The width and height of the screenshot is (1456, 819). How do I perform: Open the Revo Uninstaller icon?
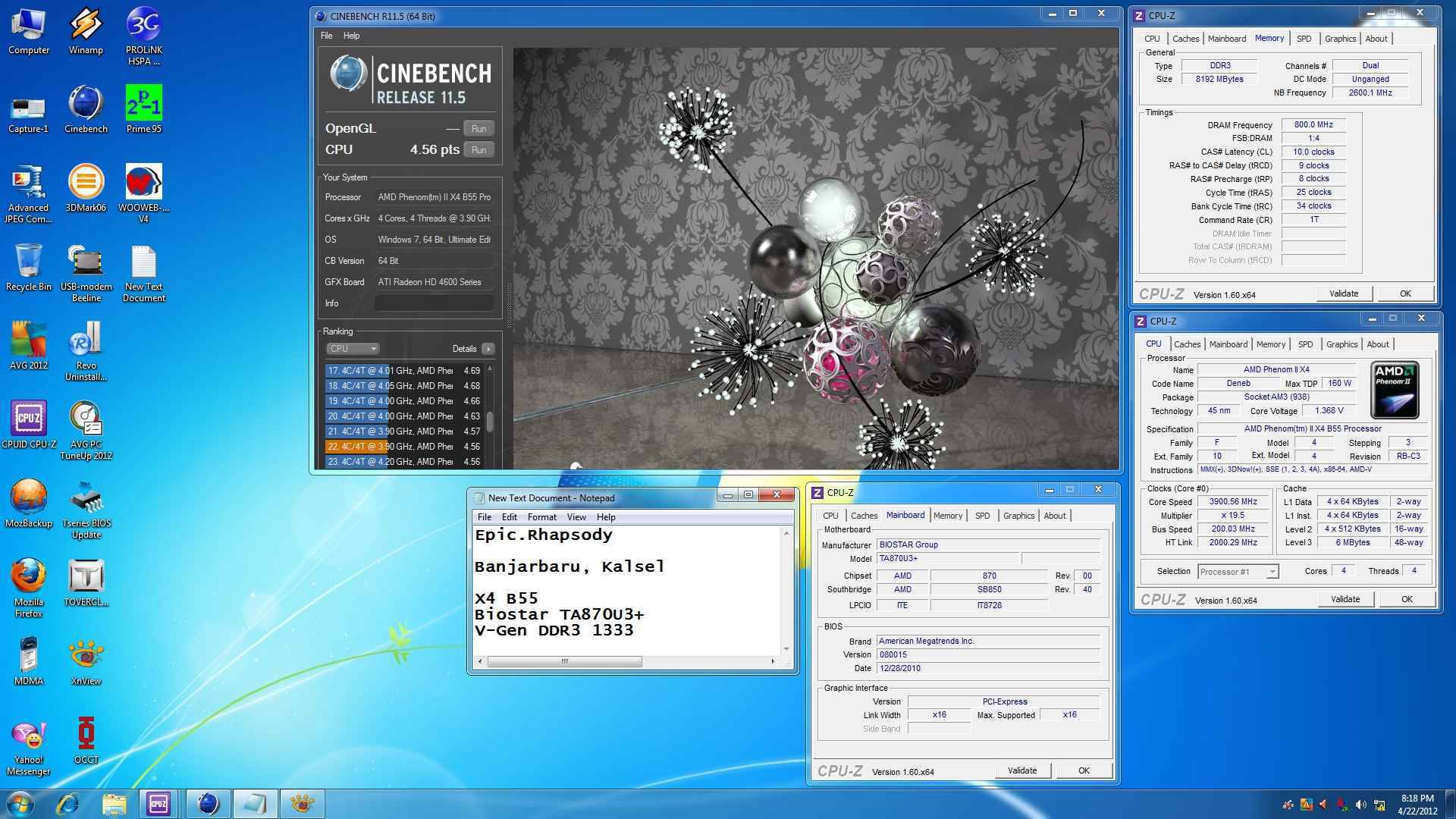(x=86, y=352)
